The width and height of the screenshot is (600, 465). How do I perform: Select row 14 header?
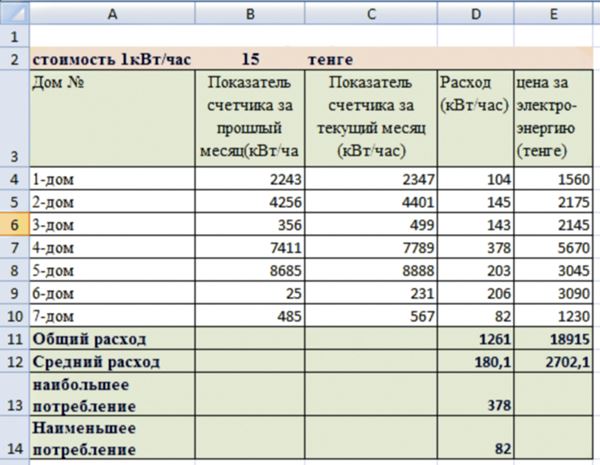(x=15, y=437)
